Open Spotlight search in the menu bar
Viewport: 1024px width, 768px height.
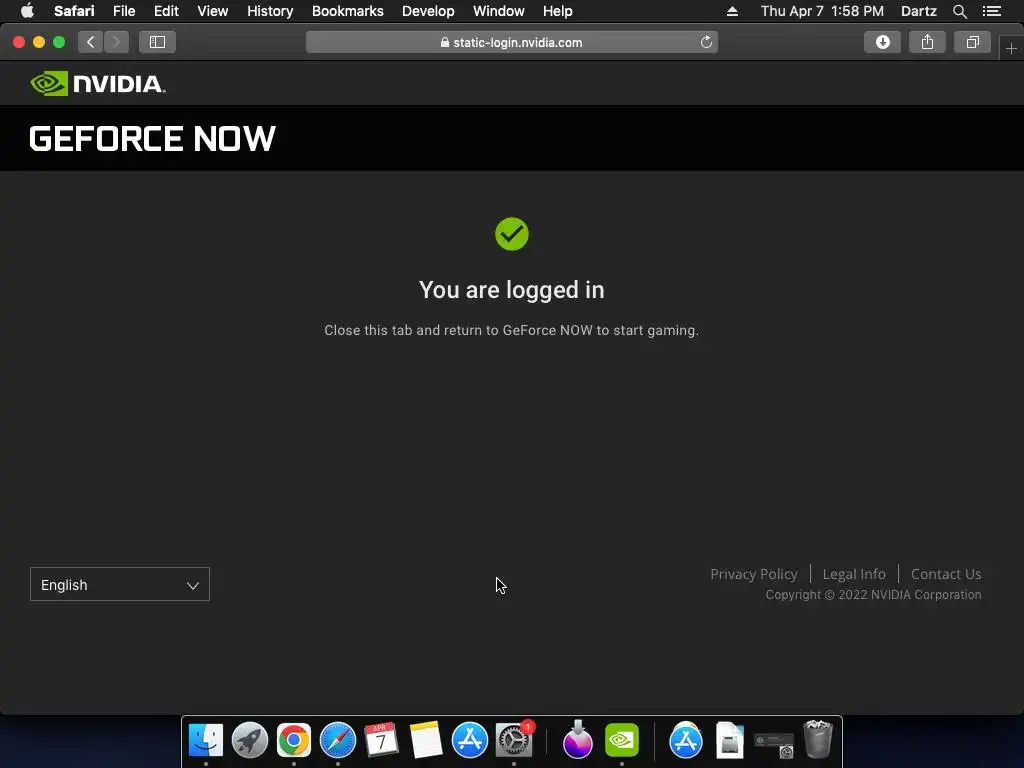pos(960,11)
